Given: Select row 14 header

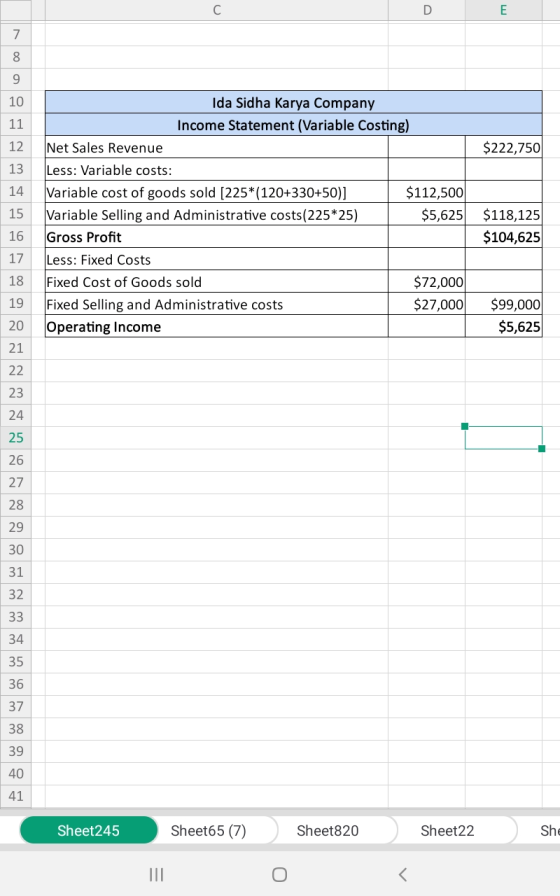Looking at the screenshot, I should point(16,191).
